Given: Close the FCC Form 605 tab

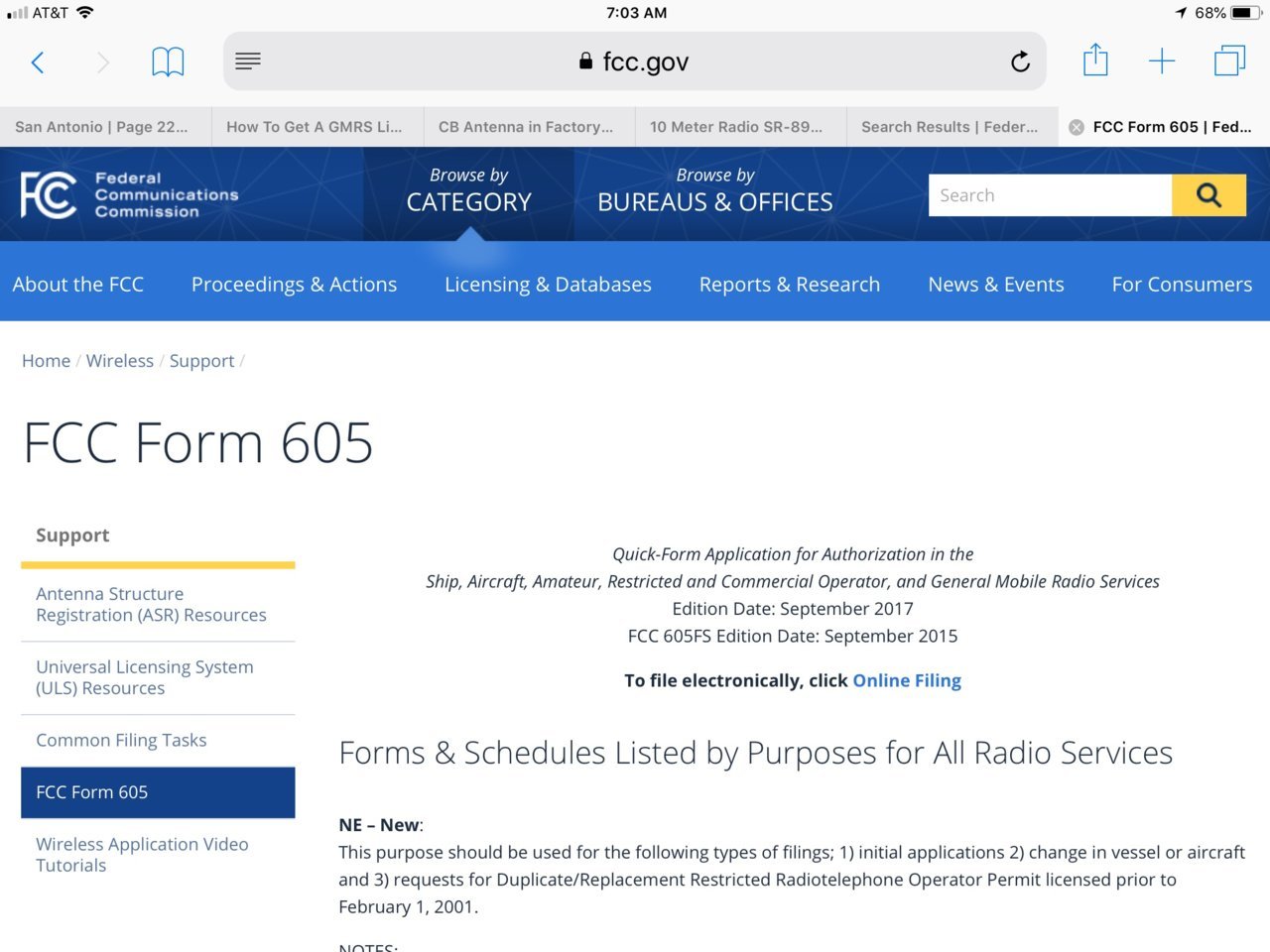Looking at the screenshot, I should pyautogui.click(x=1077, y=127).
